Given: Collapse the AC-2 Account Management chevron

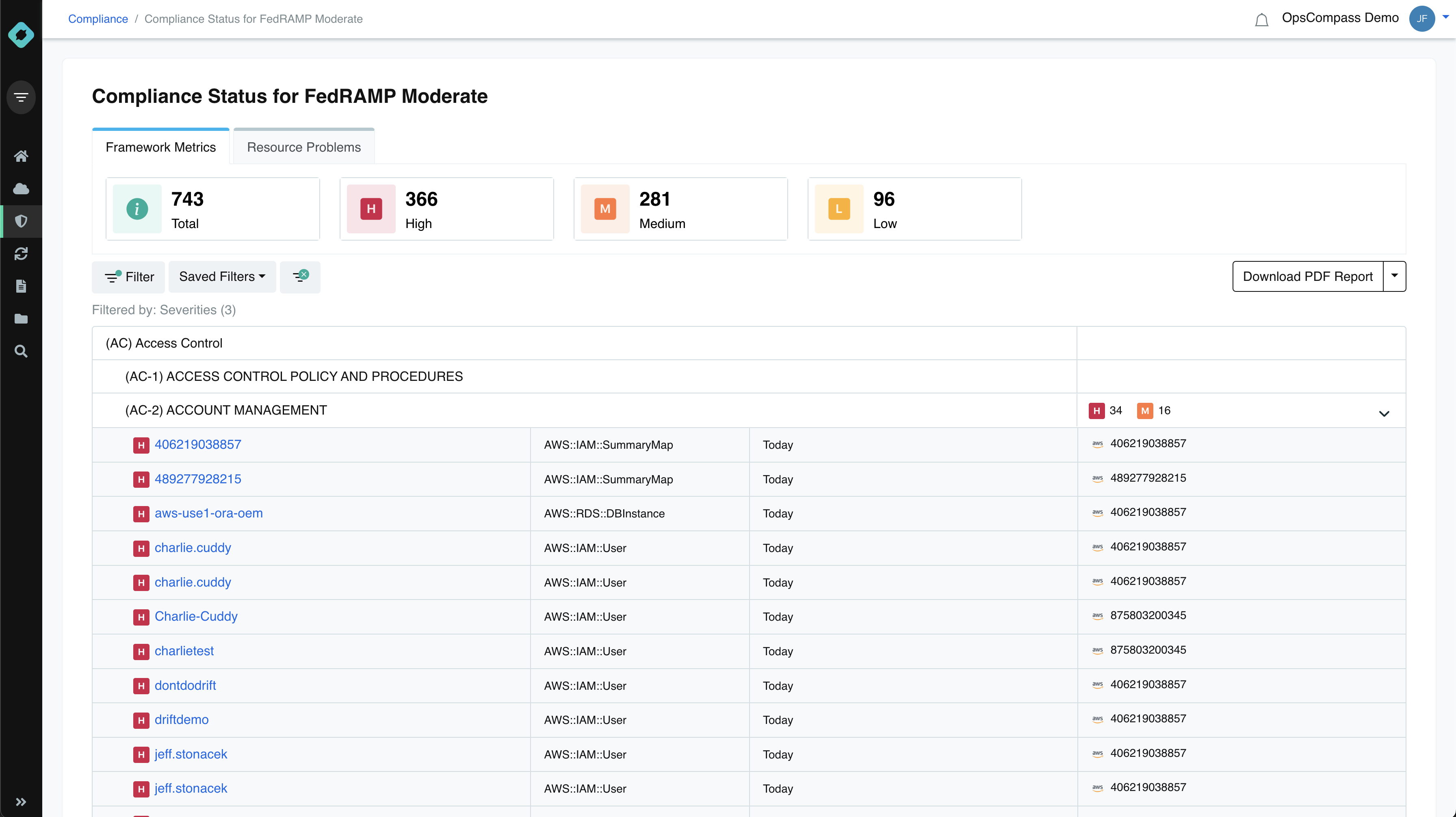Looking at the screenshot, I should pyautogui.click(x=1384, y=413).
